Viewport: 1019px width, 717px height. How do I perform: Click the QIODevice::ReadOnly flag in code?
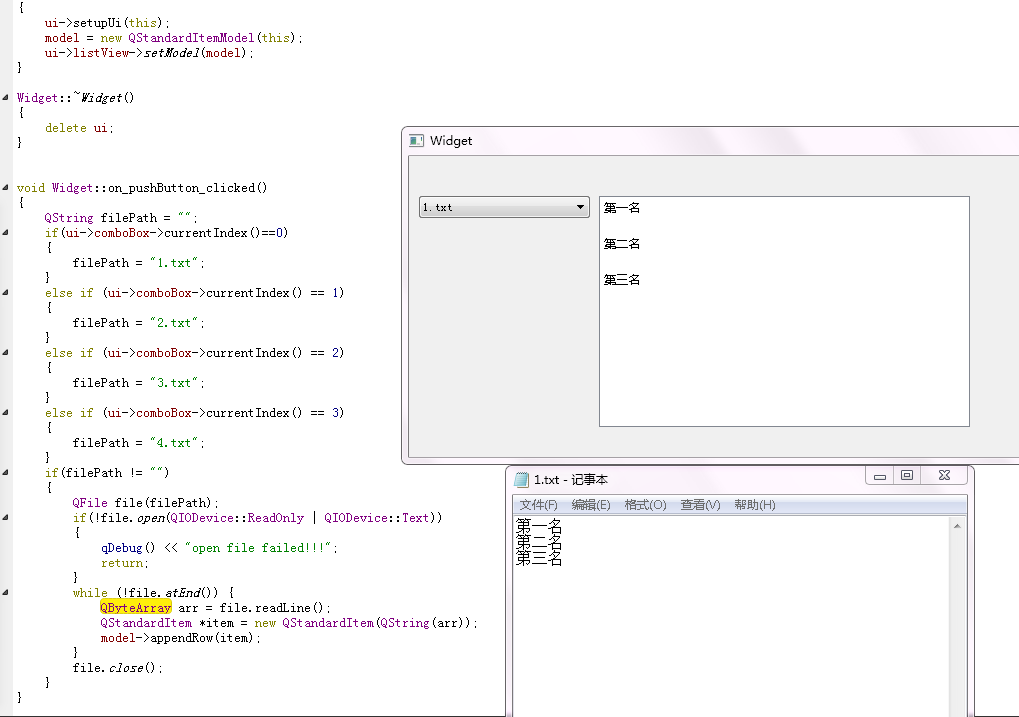237,517
